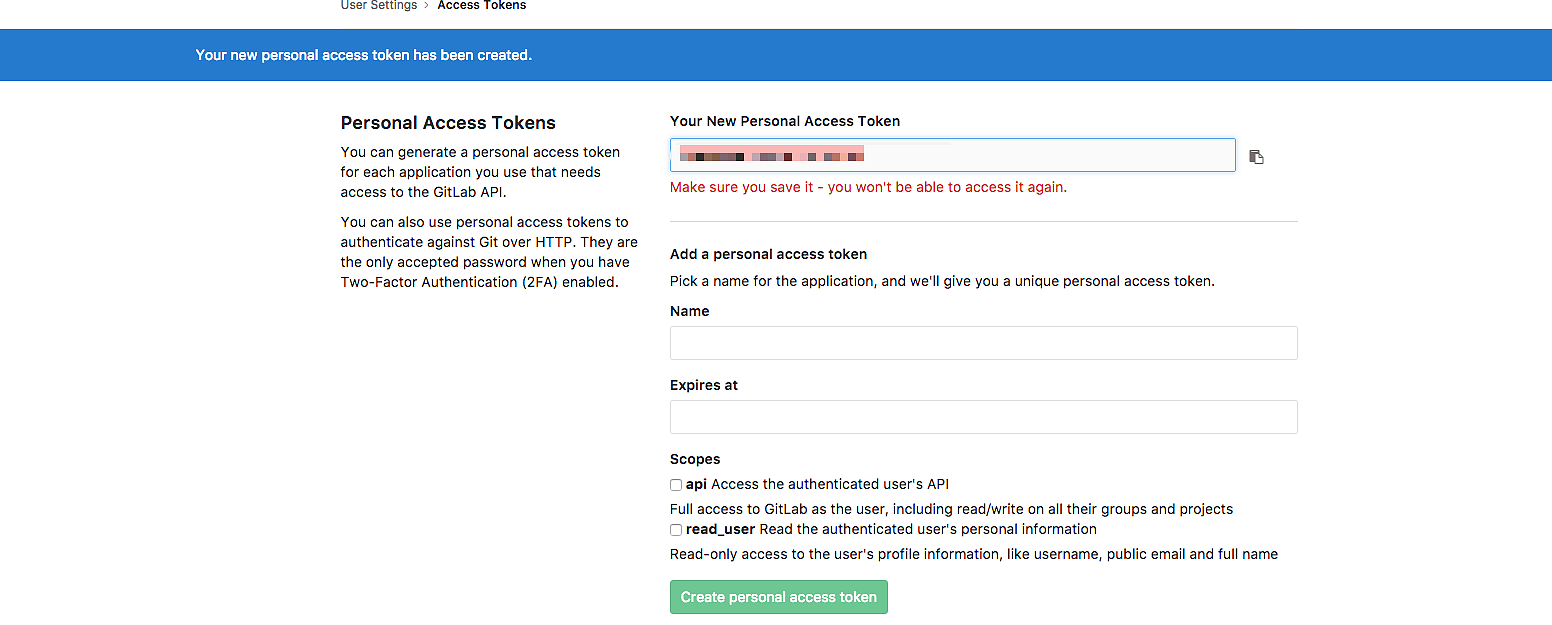Go to User Settings via breadcrumb
Screen dimensions: 1552x625
pyautogui.click(x=379, y=6)
